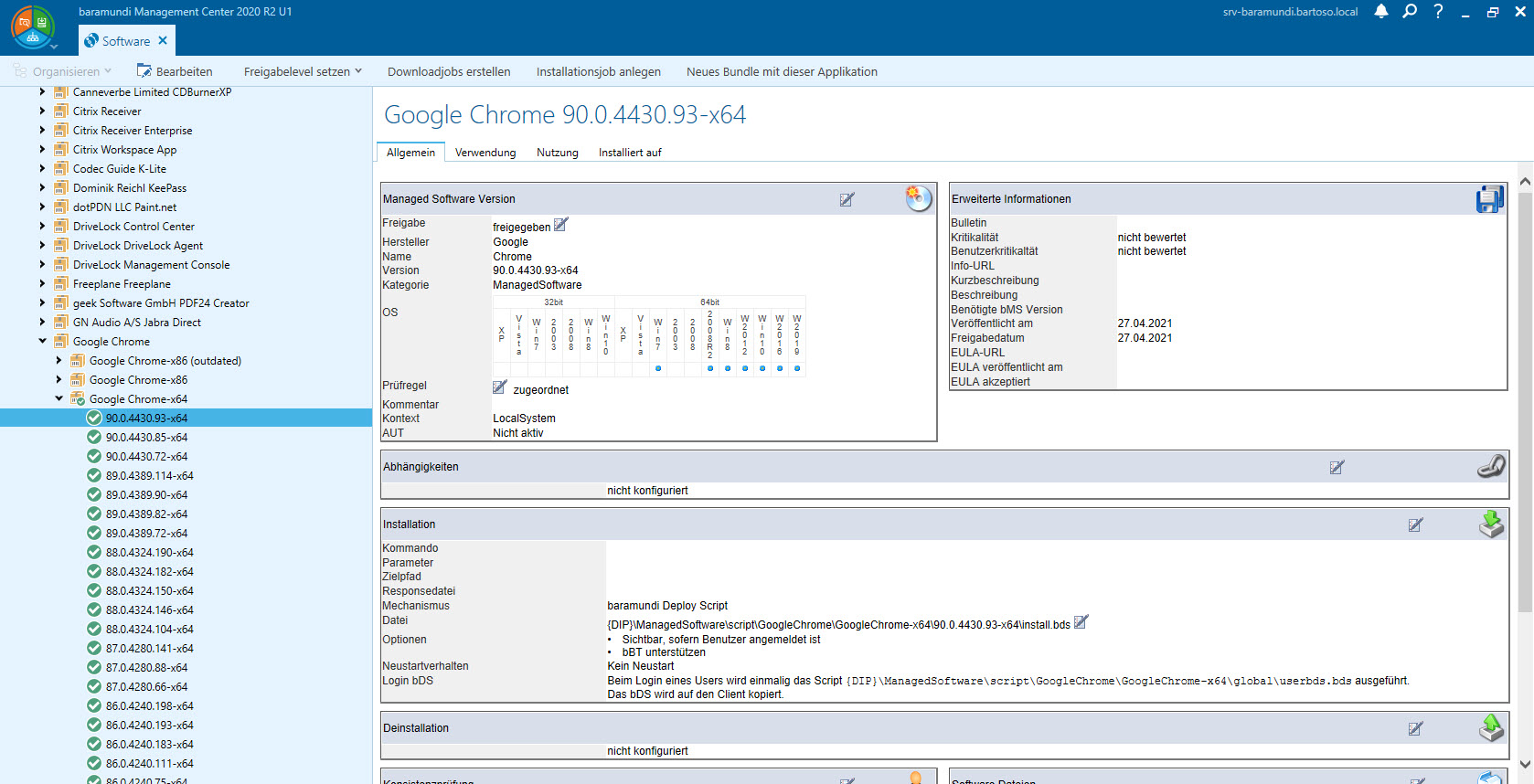Click the chain link icon in Abhängigkeiten

click(x=1491, y=466)
